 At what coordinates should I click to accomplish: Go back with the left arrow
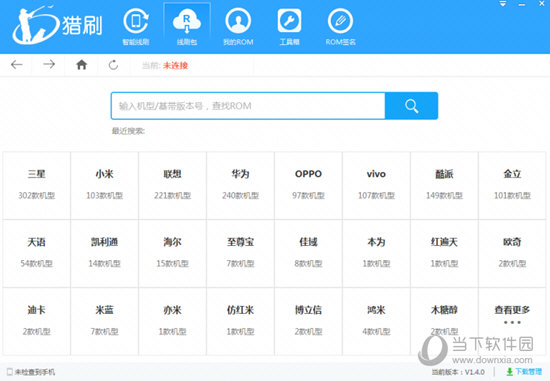click(x=16, y=65)
